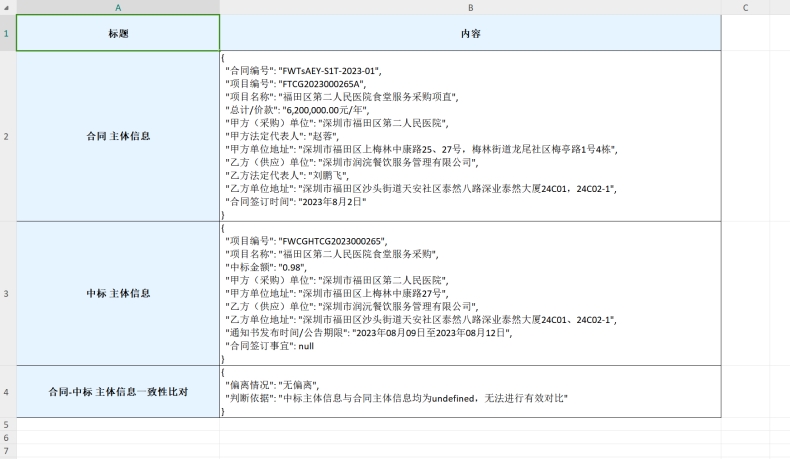
Task: Click the select-all corner of the sheet
Action: point(7,7)
